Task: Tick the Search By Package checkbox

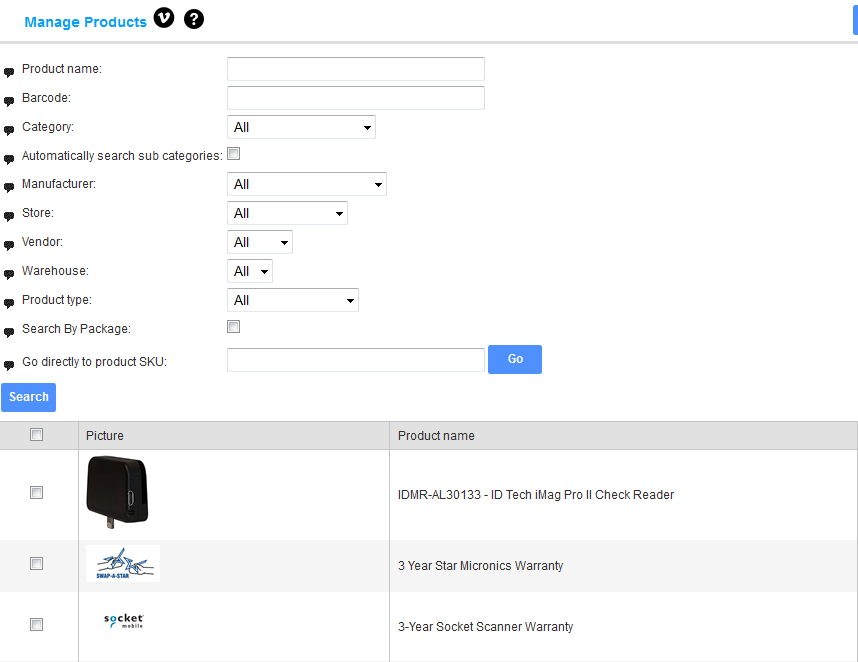Action: pyautogui.click(x=234, y=327)
